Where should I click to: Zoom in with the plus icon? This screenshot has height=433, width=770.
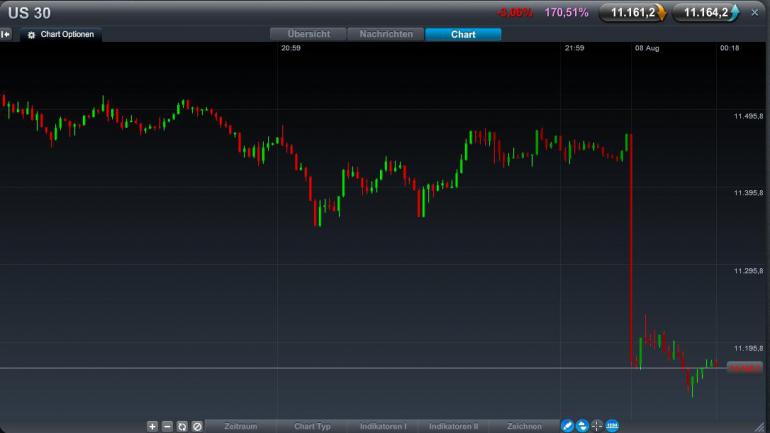(152, 426)
